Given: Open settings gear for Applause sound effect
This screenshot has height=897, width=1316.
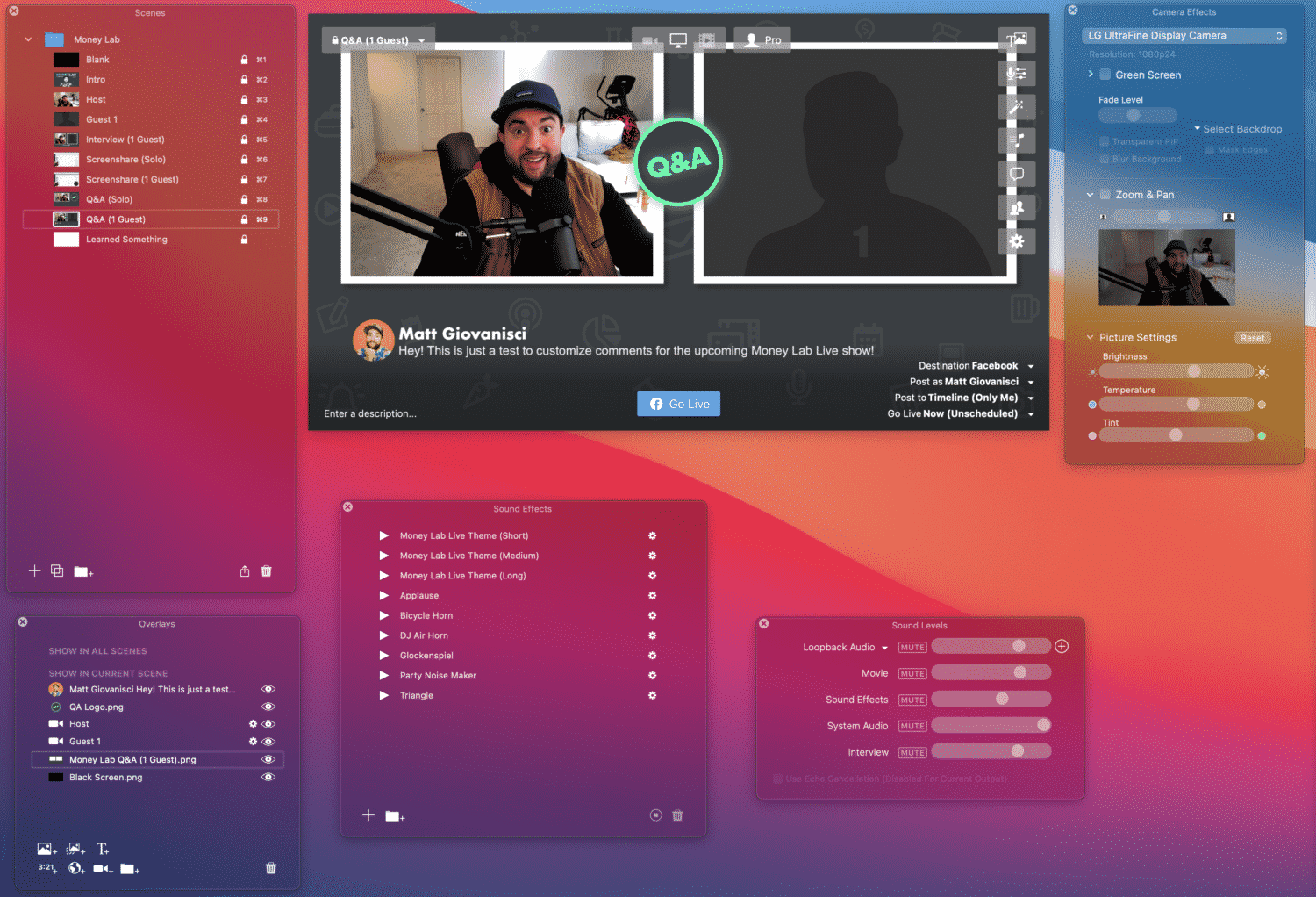Looking at the screenshot, I should (652, 595).
